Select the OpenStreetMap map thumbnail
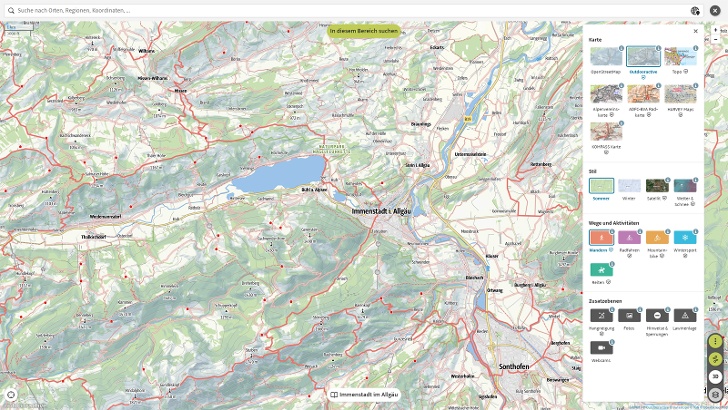 [x=604, y=57]
